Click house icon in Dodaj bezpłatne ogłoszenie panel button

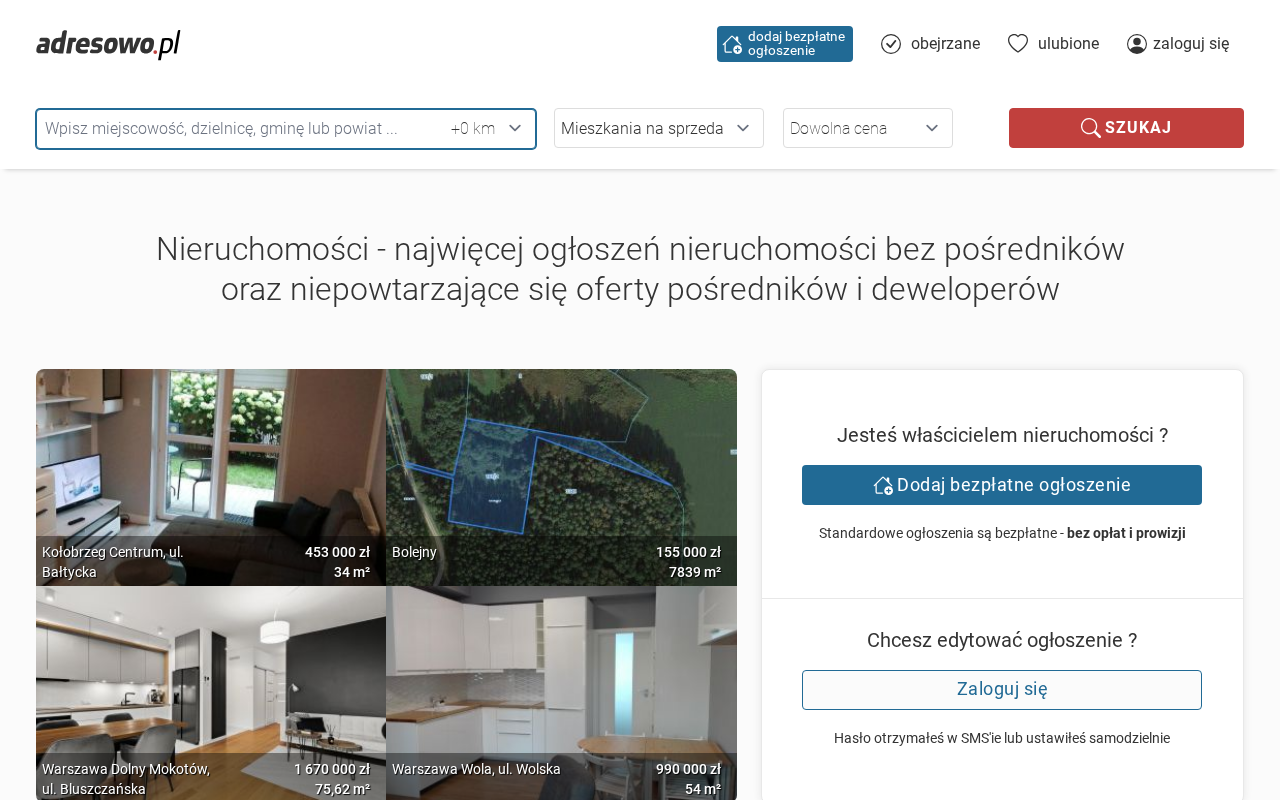(882, 485)
